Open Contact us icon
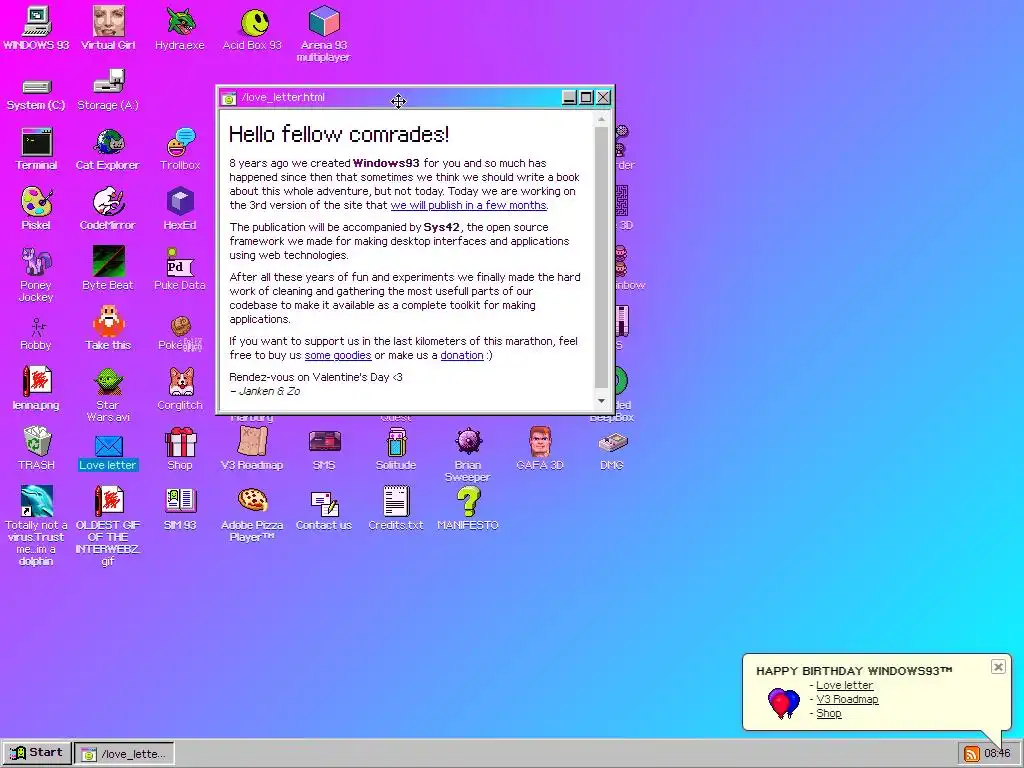1024x768 pixels. pyautogui.click(x=324, y=511)
